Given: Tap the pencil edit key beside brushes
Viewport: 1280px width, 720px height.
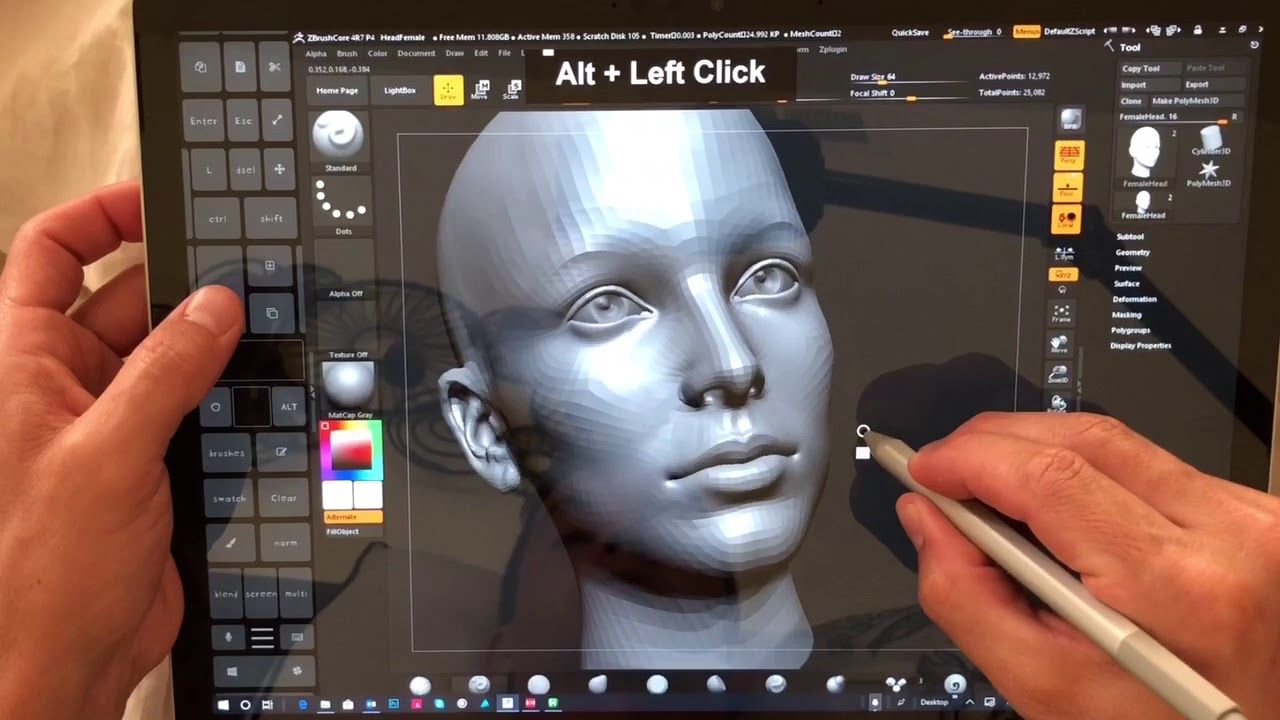Looking at the screenshot, I should 281,453.
